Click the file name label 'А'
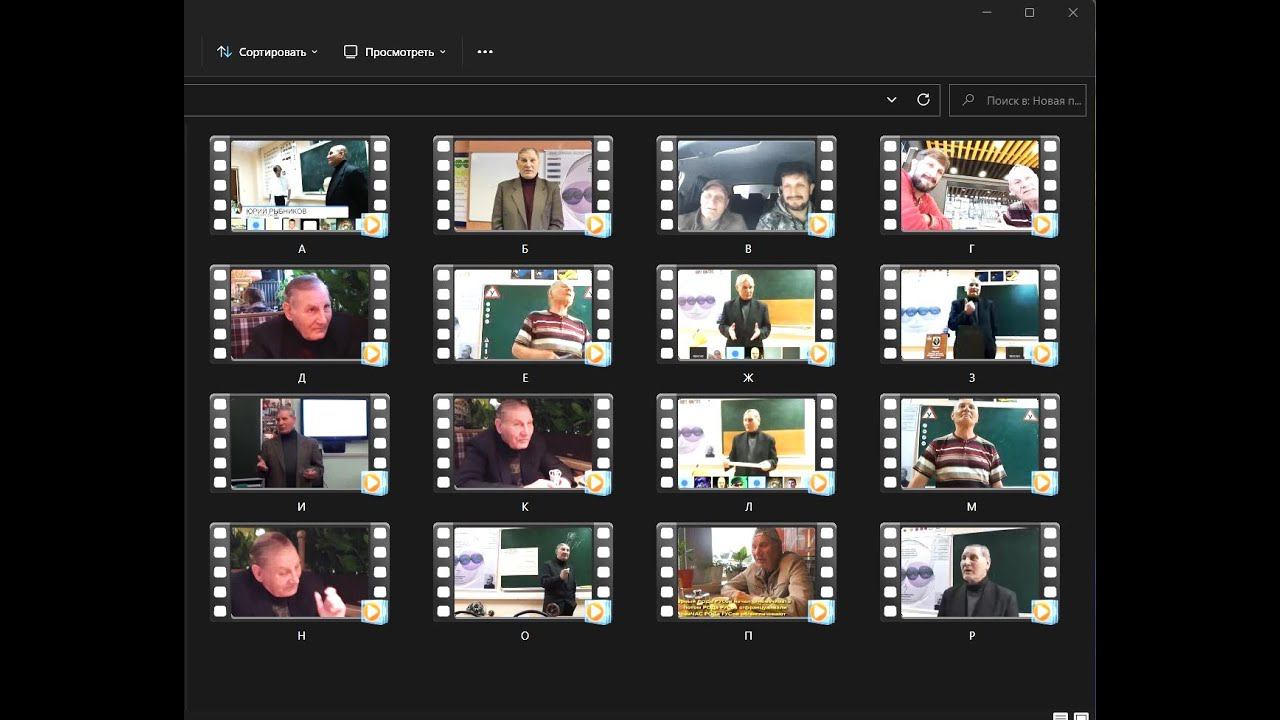Image resolution: width=1280 pixels, height=720 pixels. coord(302,249)
